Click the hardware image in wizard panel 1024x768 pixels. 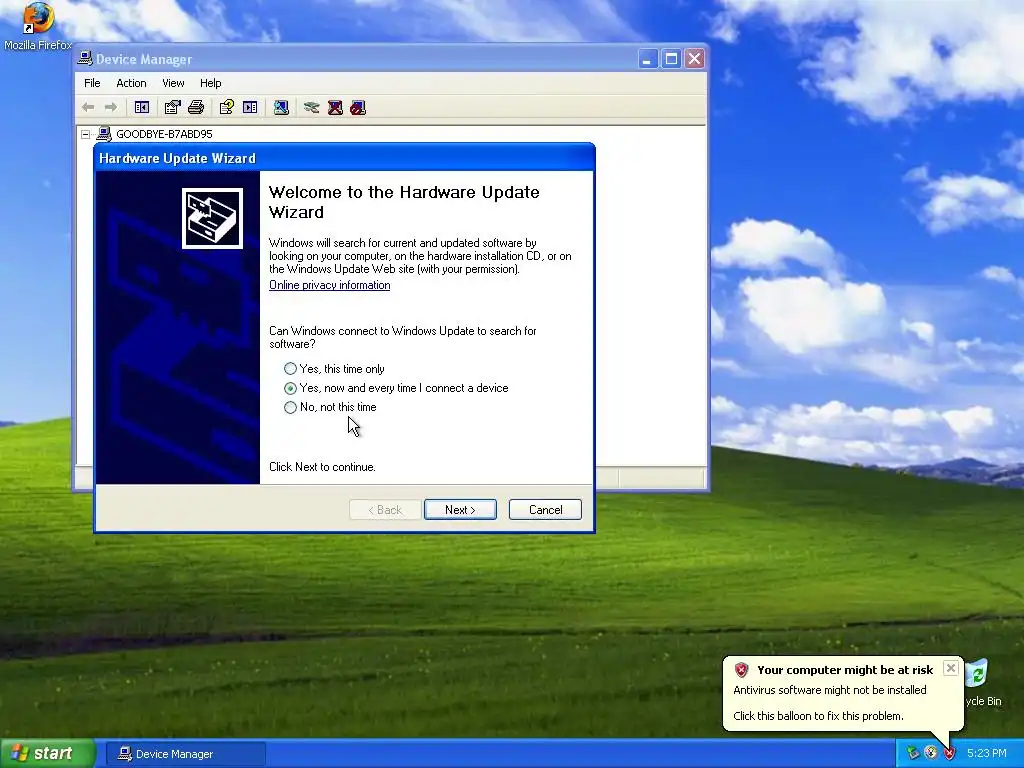point(212,219)
